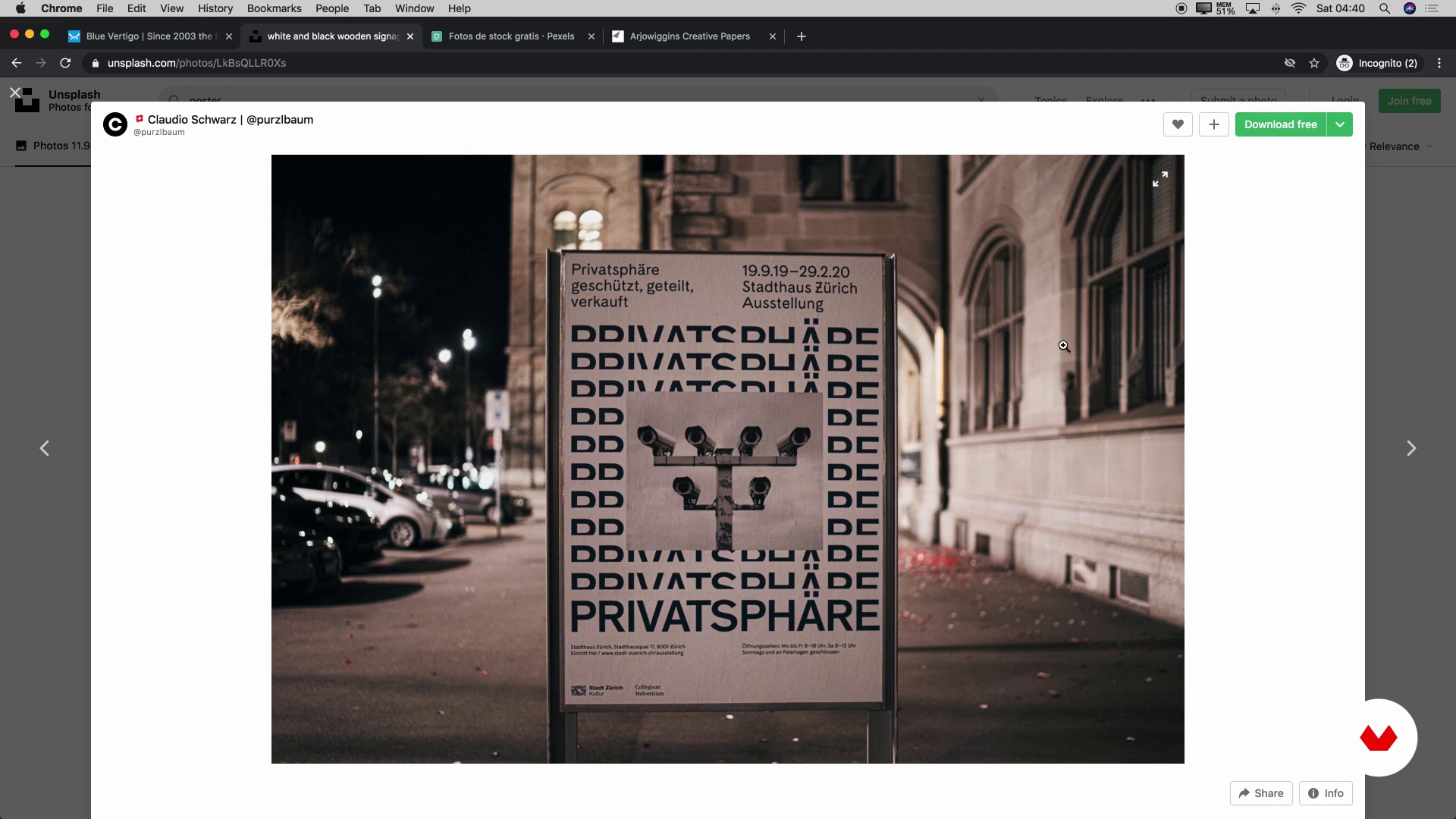
Task: Open the Chrome menu in menu bar
Action: (x=61, y=8)
